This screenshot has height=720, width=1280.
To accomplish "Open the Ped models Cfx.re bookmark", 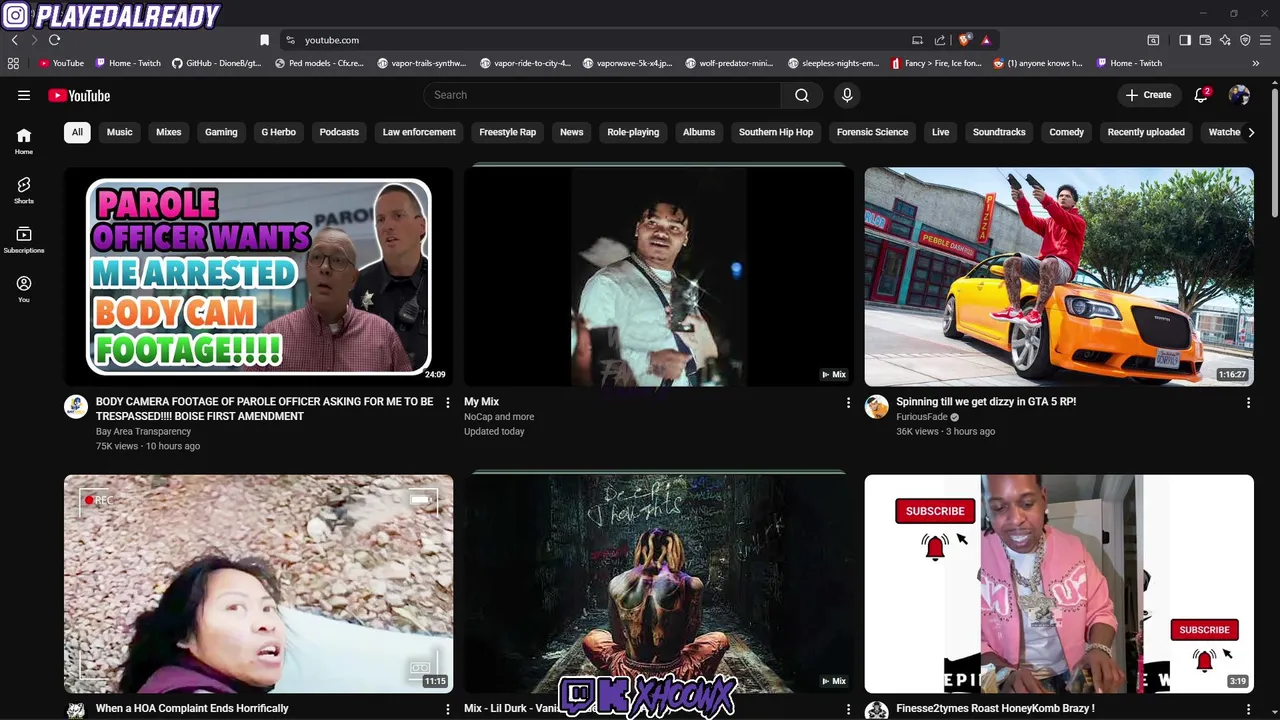I will 320,63.
